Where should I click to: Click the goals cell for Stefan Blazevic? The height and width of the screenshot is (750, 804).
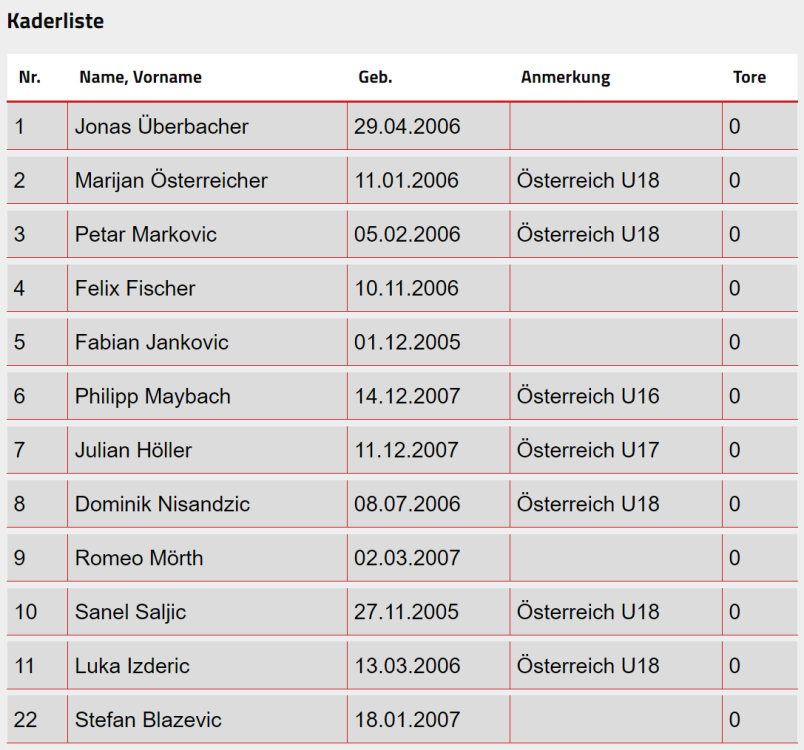(735, 721)
